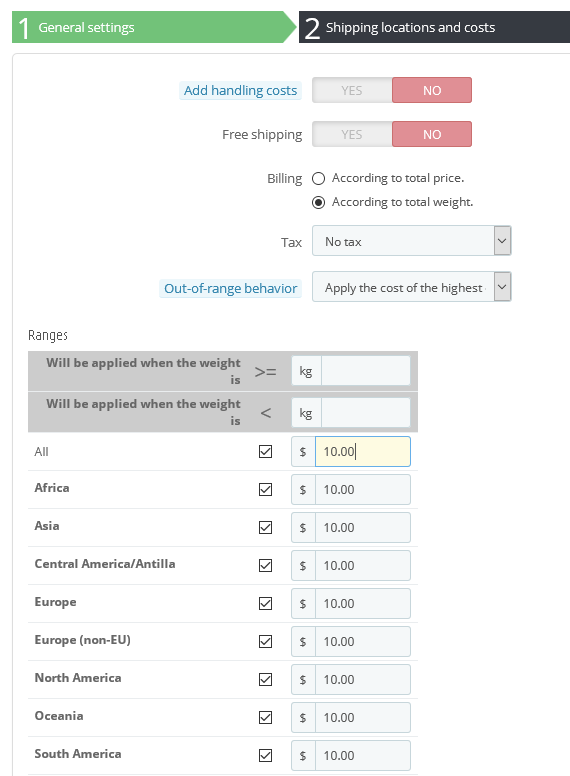Click the Out-of-range behavior help label
The height and width of the screenshot is (776, 570).
pyautogui.click(x=231, y=289)
